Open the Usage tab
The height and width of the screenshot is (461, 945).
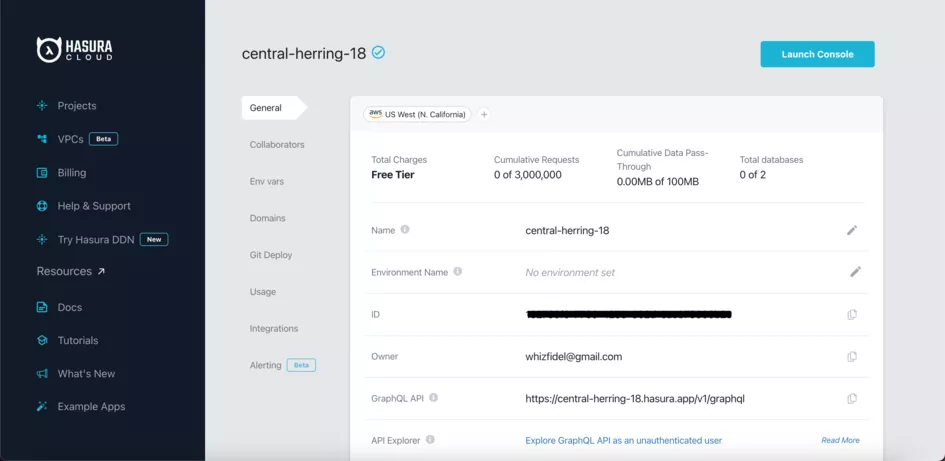263,292
